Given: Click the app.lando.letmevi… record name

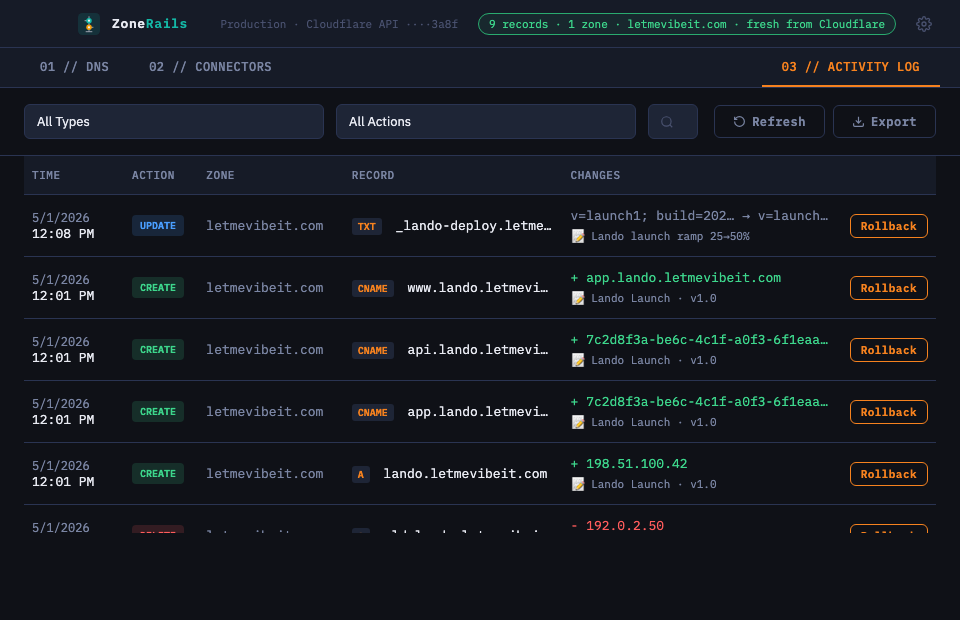Looking at the screenshot, I should [x=478, y=412].
